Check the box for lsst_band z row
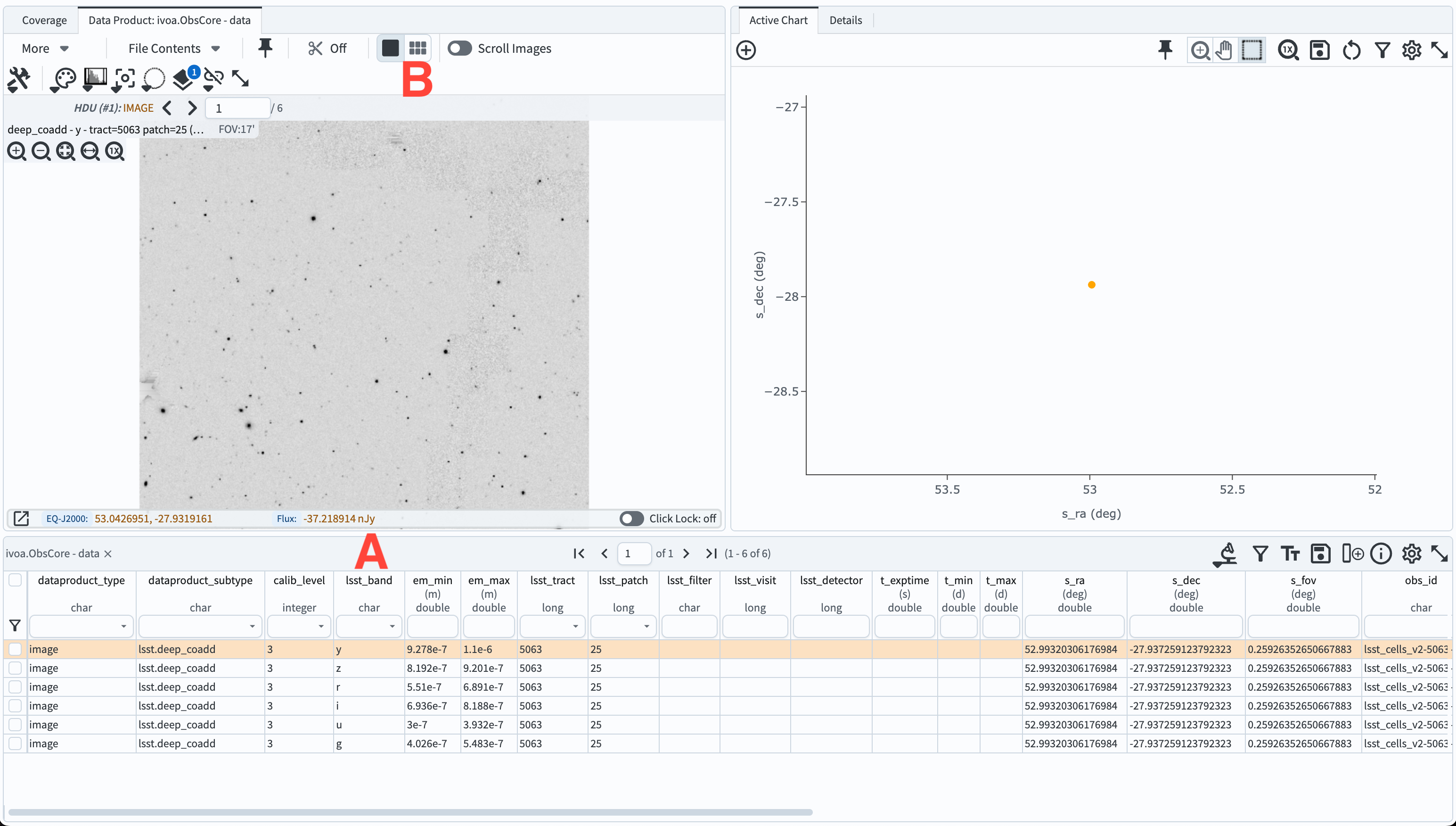 tap(15, 668)
